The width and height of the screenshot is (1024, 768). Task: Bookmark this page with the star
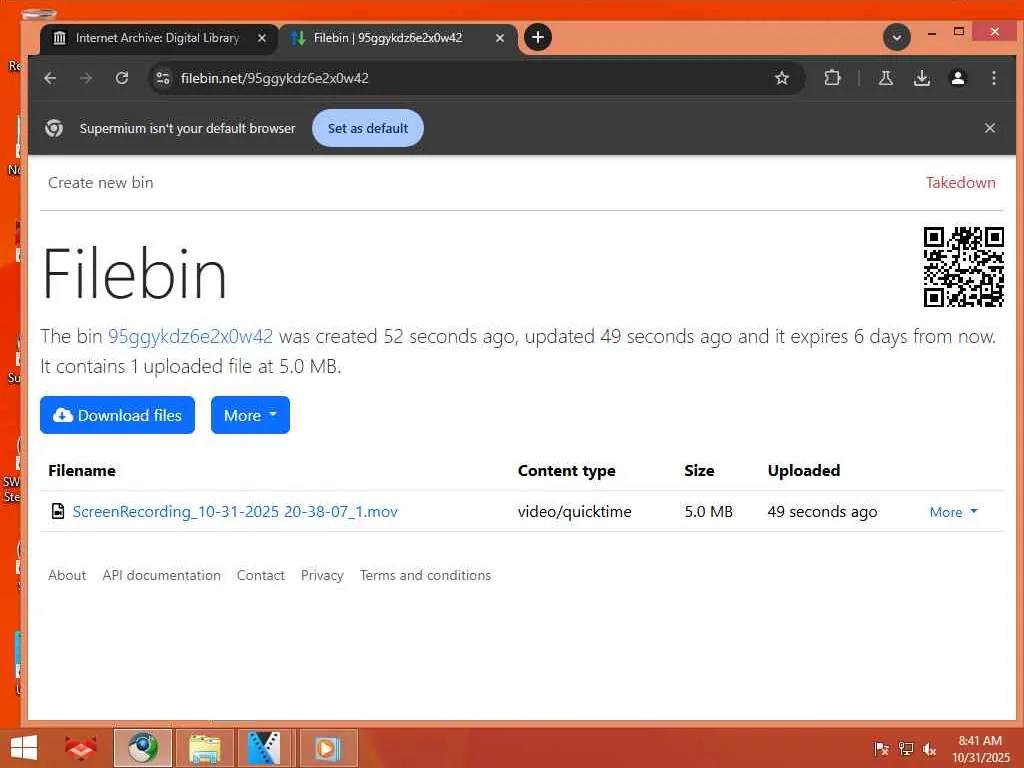782,78
